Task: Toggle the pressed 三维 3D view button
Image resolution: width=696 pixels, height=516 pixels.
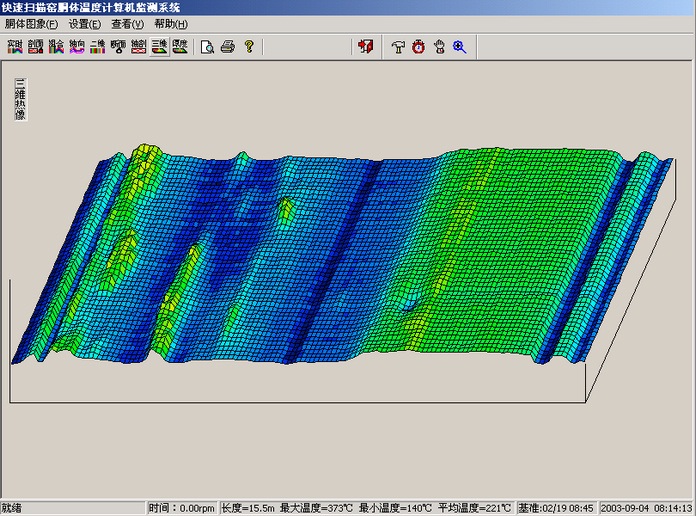Action: point(159,46)
